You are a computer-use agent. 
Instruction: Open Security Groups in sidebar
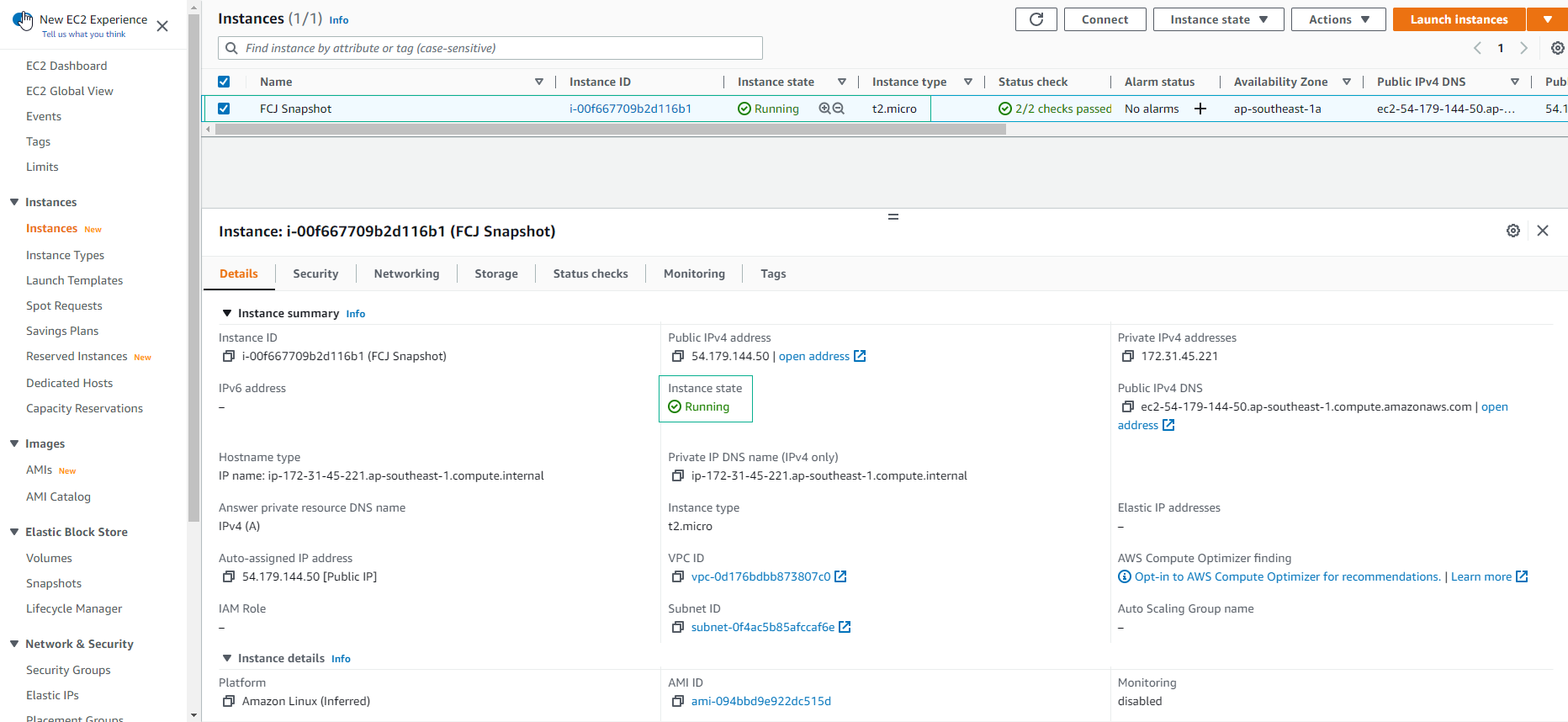click(68, 670)
